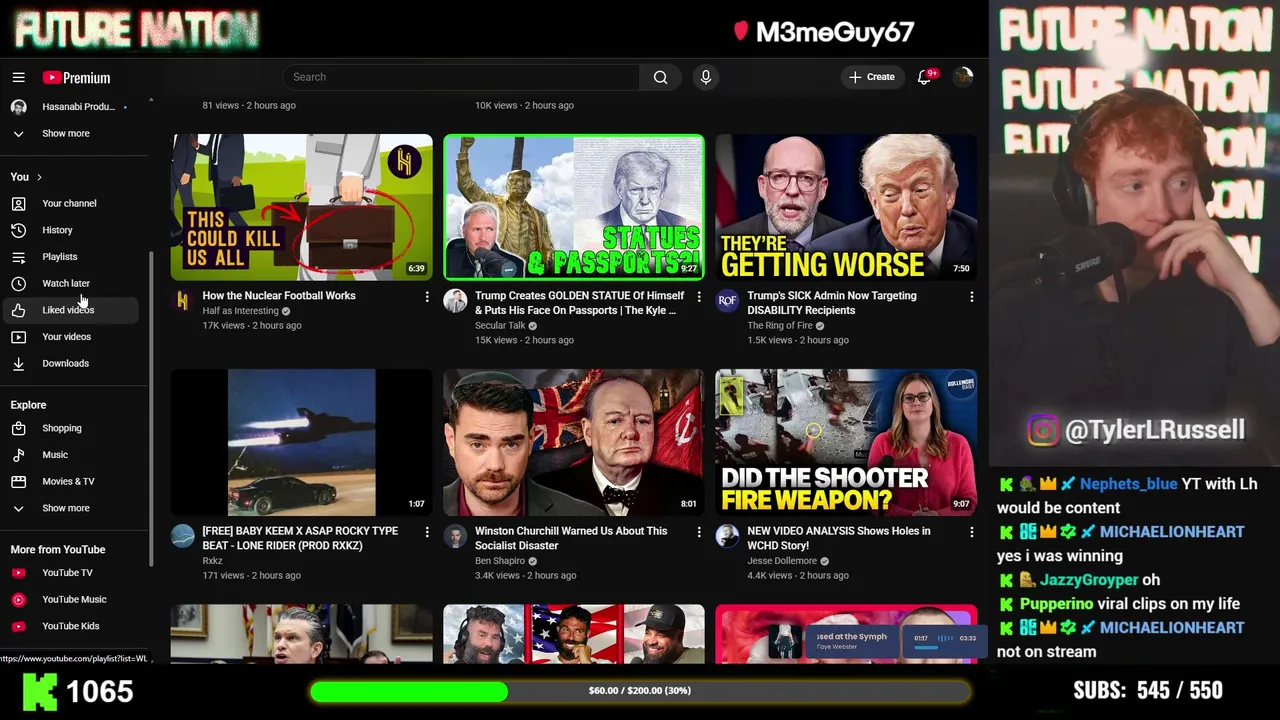This screenshot has width=1280, height=720.
Task: Open YouTube TV link
Action: pyautogui.click(x=75, y=573)
